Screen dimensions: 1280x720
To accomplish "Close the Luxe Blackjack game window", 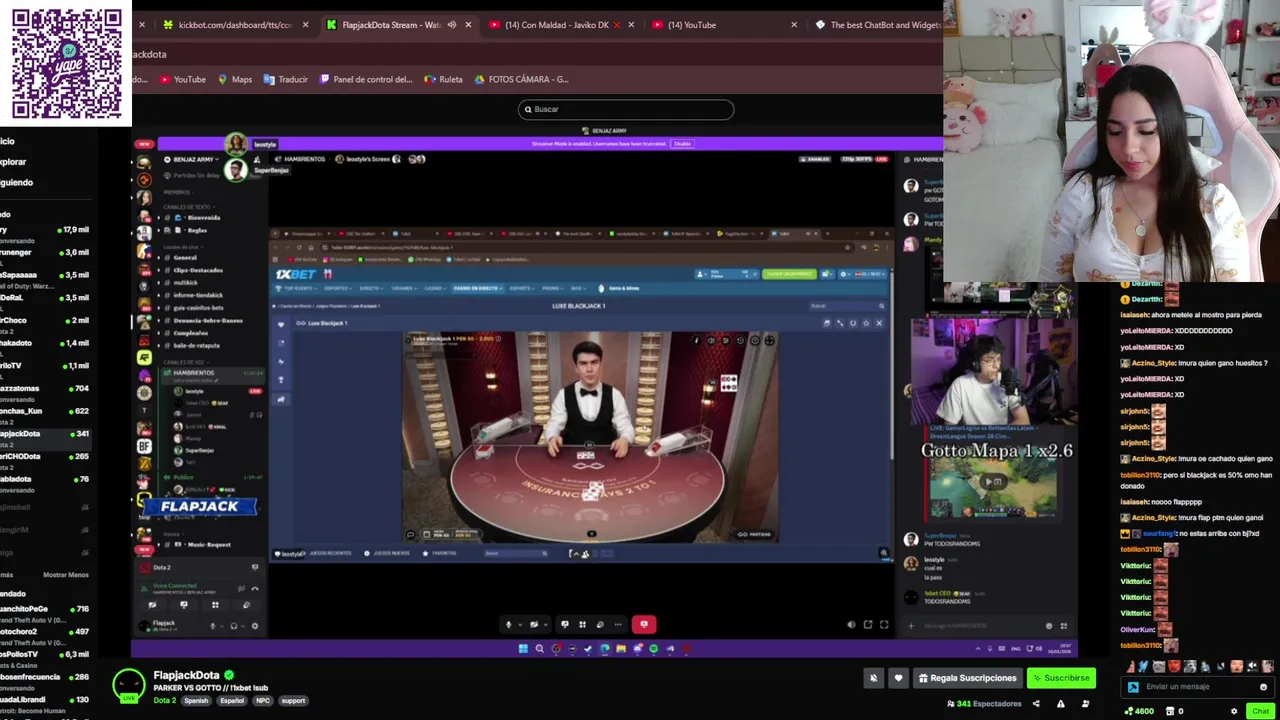I will [879, 323].
